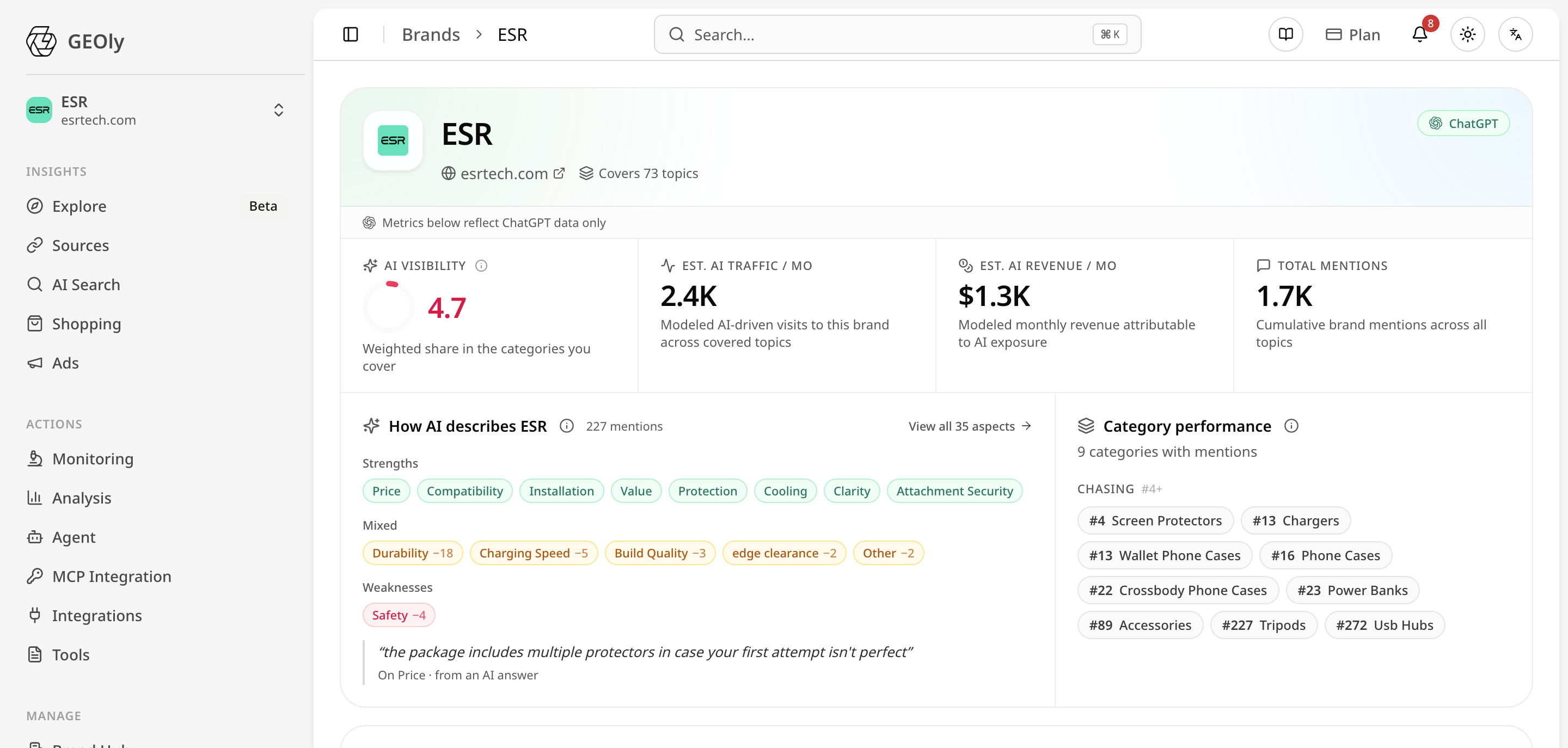Click the ChatGPT model filter badge
1568x748 pixels.
click(1463, 123)
